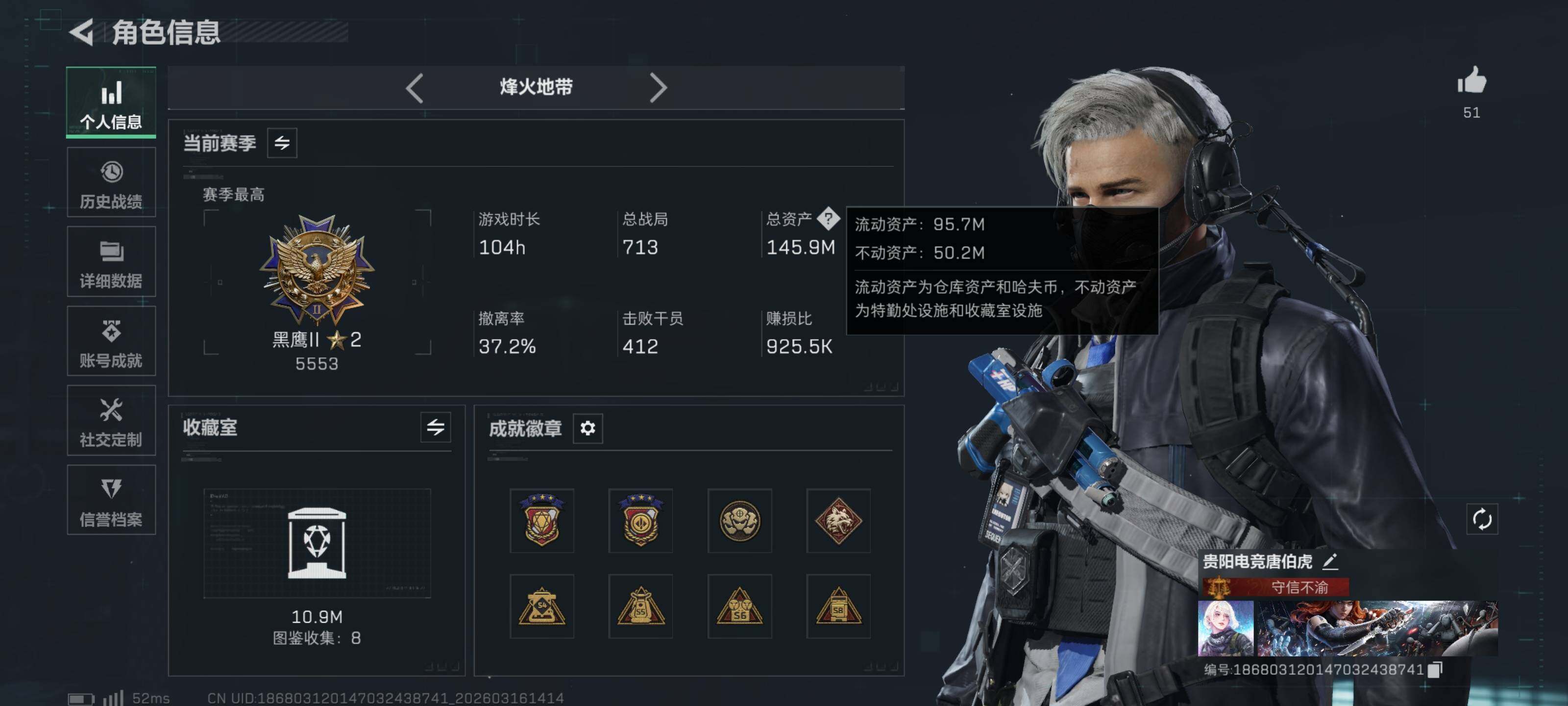Open the 总资产 question mark help icon

828,219
